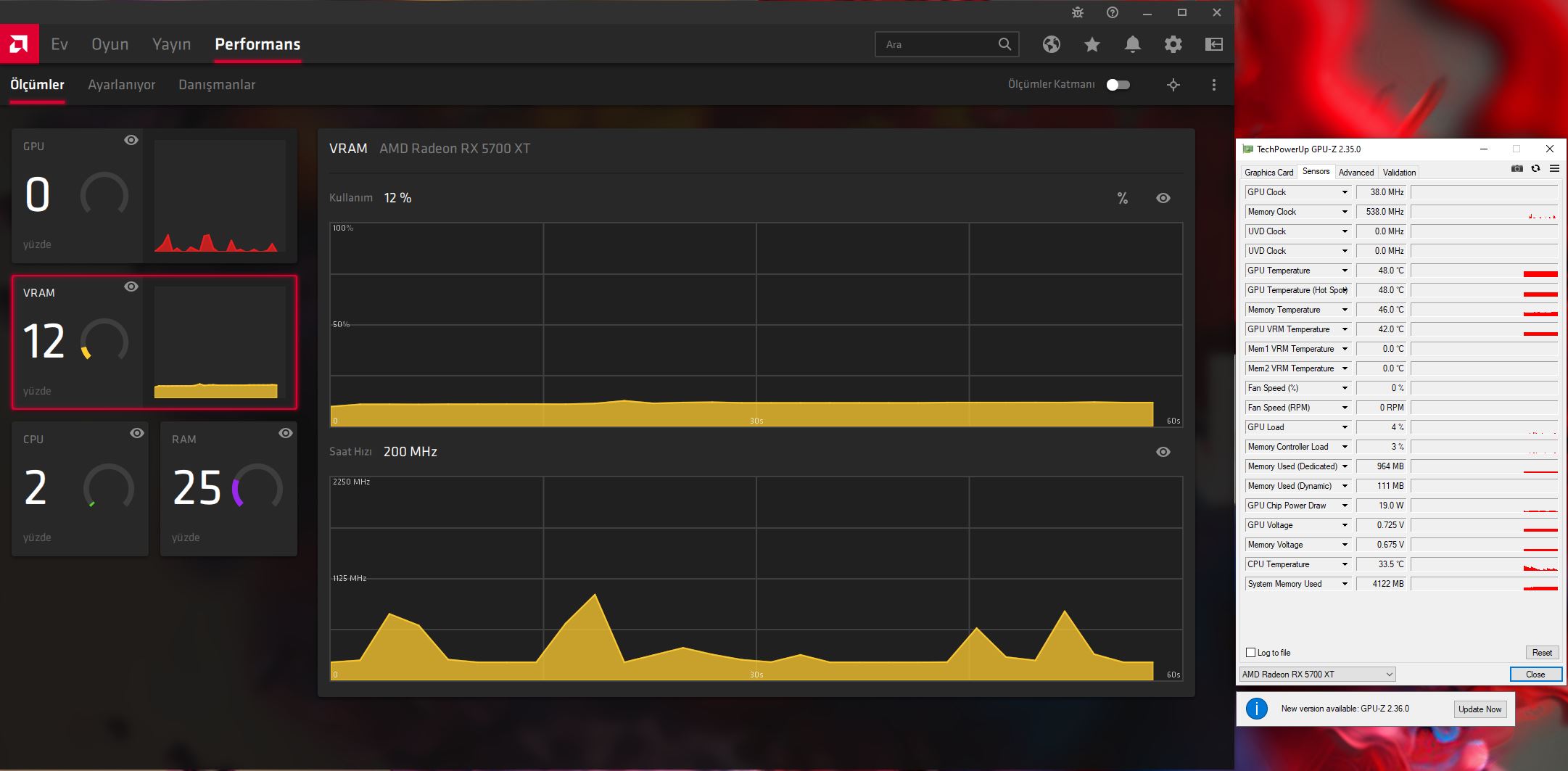Image resolution: width=1568 pixels, height=771 pixels.
Task: Open the help question mark icon
Action: click(1113, 12)
